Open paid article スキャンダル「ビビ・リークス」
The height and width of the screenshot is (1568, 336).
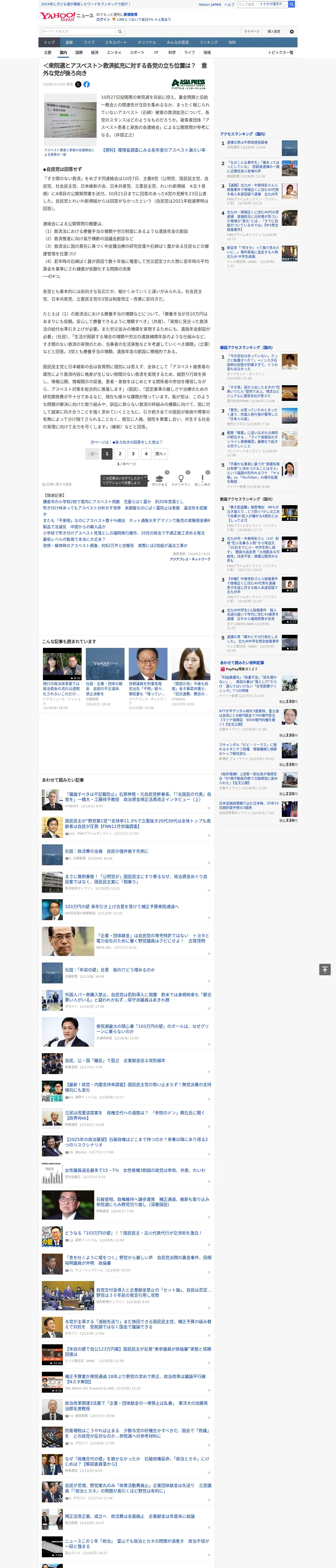coord(248,749)
